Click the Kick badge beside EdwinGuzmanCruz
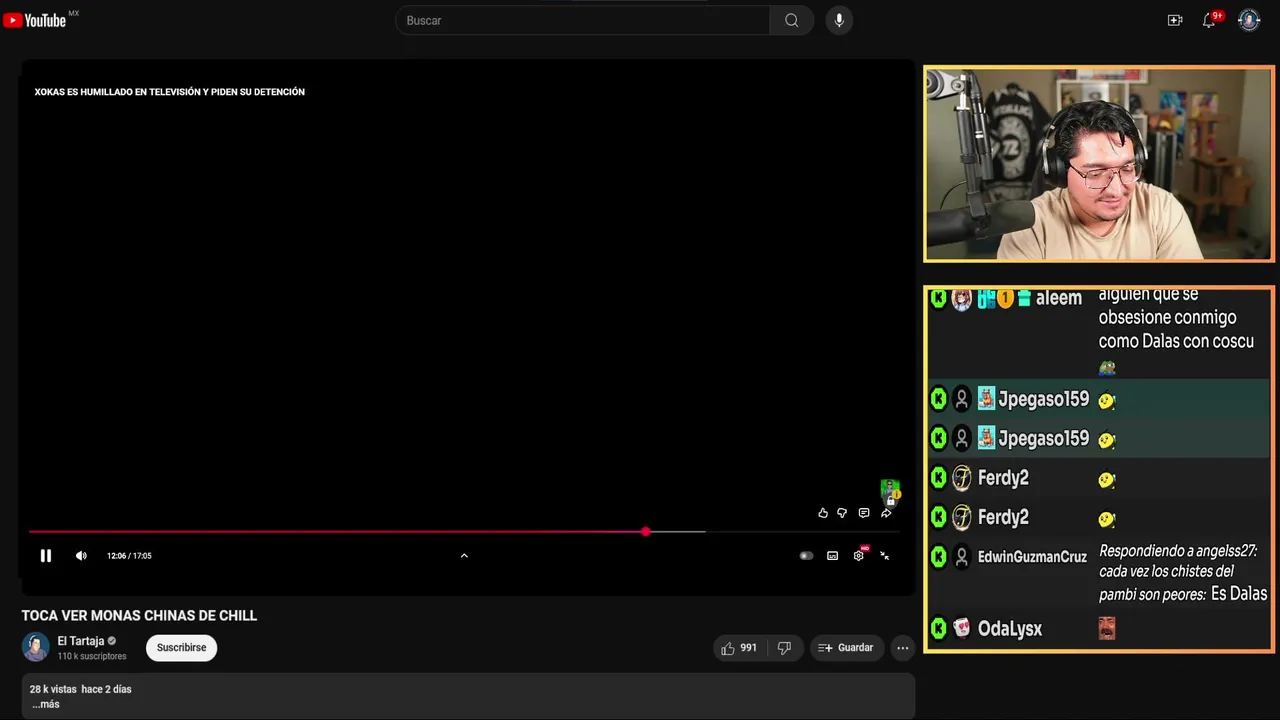The image size is (1280, 720). [x=938, y=557]
